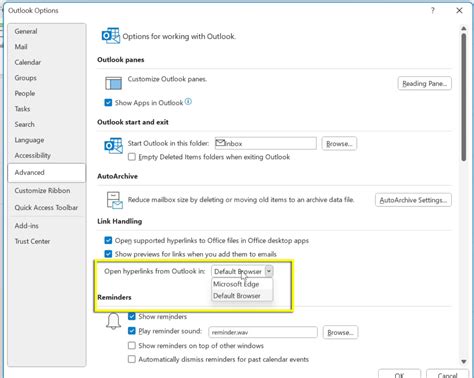Enable Automatically dismiss reminders for past events
This screenshot has width=474, height=378.
(132, 359)
